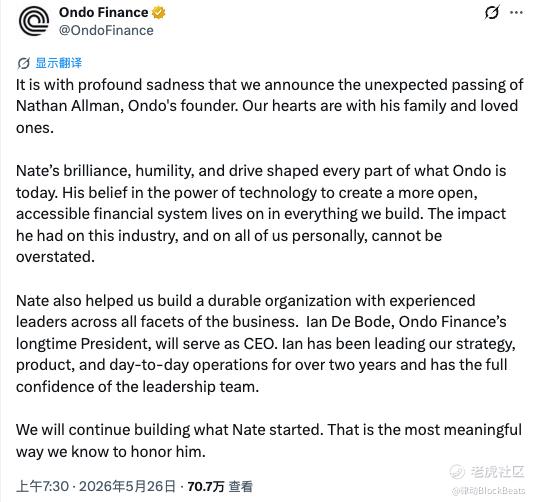Image resolution: width=534 pixels, height=502 pixels.
Task: Click the 2026年5月26日 post date
Action: click(127, 486)
